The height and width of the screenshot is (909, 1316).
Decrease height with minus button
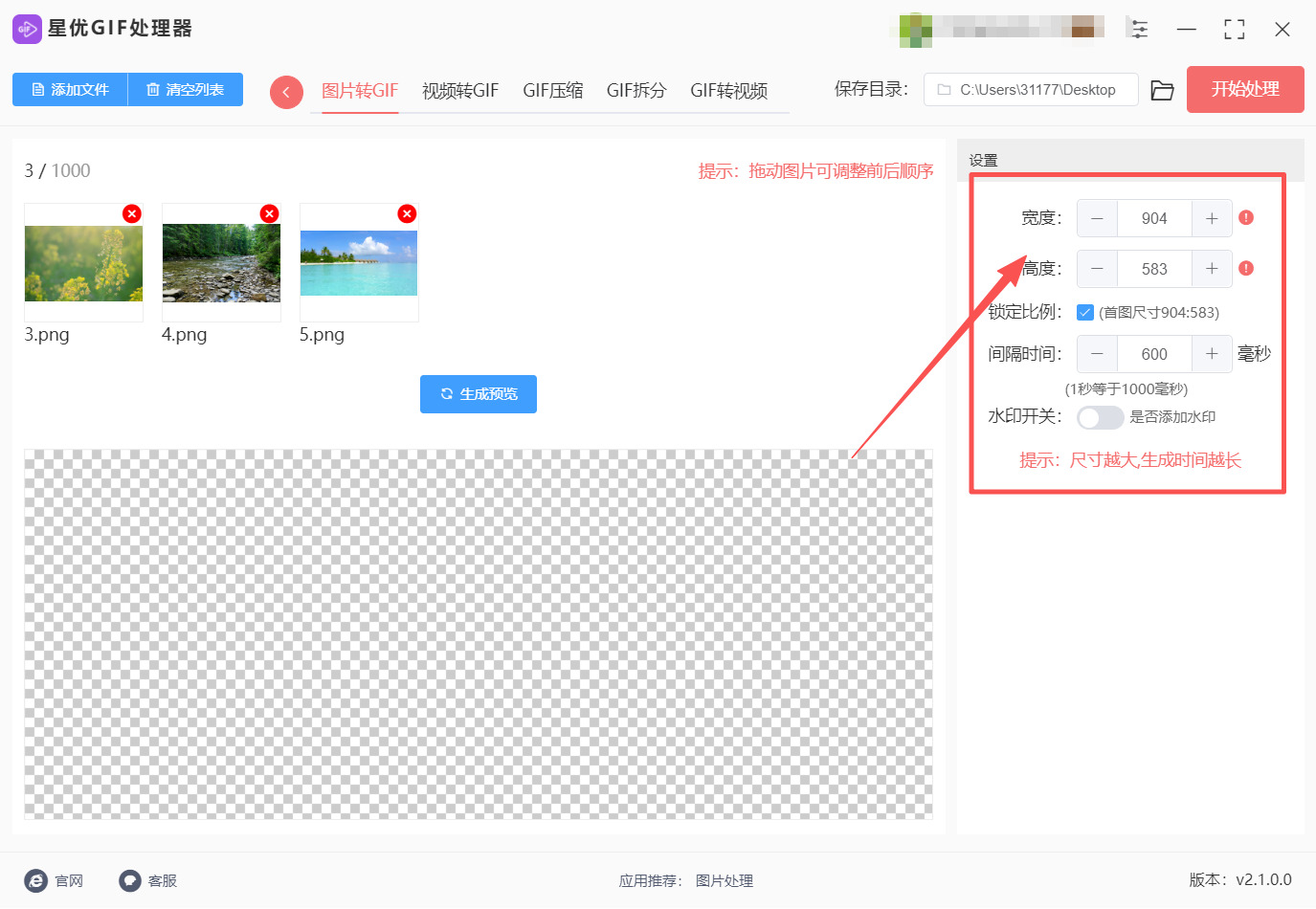(x=1098, y=269)
